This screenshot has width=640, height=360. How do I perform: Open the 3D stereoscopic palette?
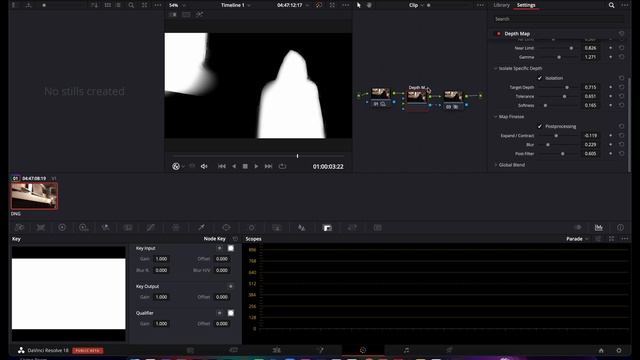point(378,227)
